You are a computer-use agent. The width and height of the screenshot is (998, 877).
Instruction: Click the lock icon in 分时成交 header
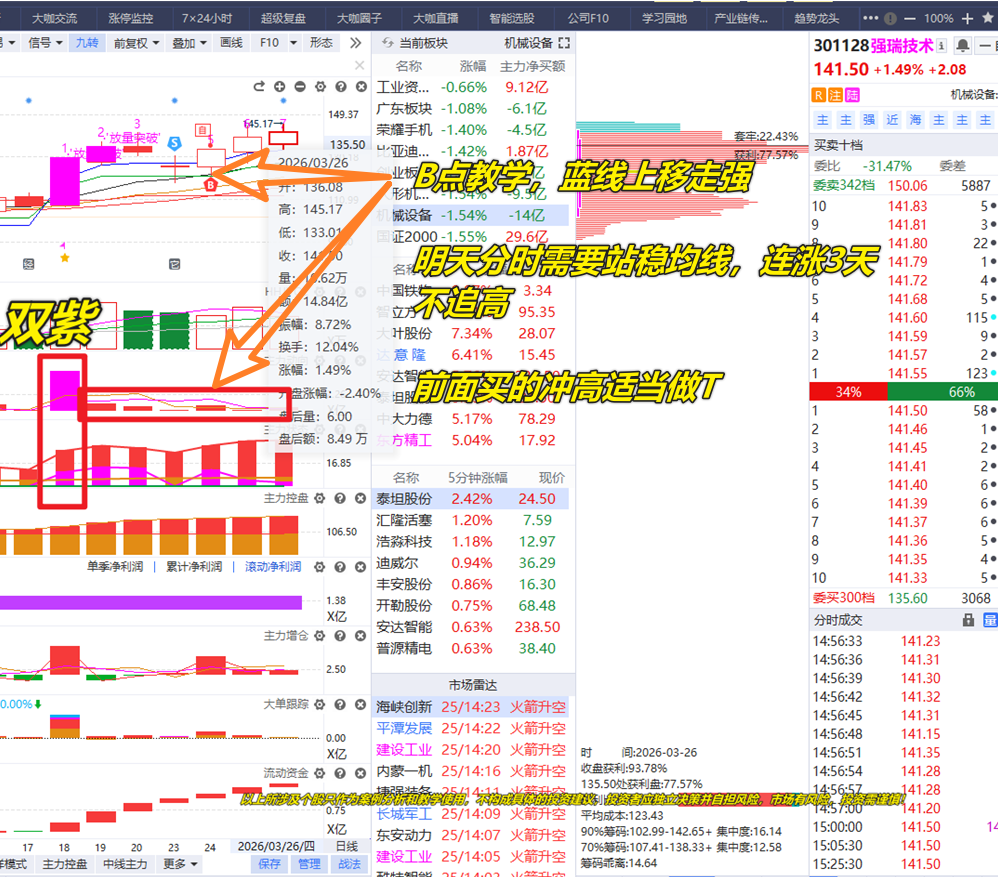click(968, 620)
